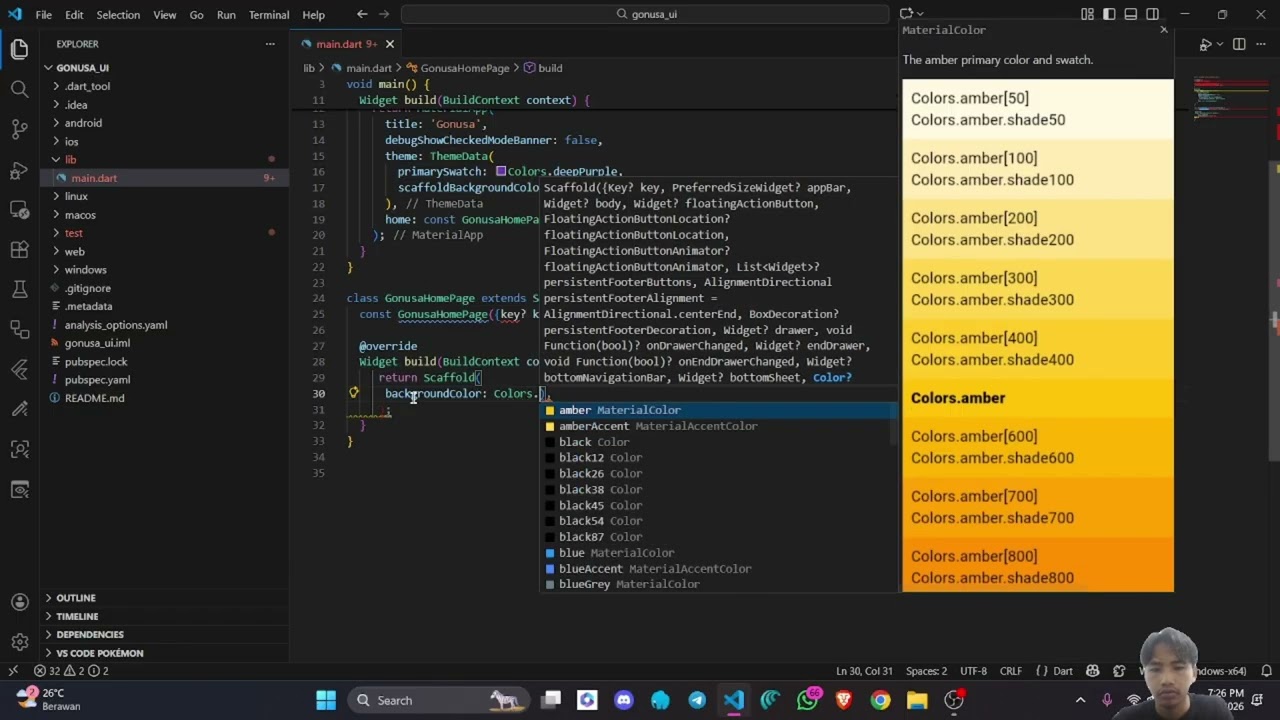The image size is (1280, 720).
Task: Toggle the Primary Side Bar
Action: coord(1109,14)
